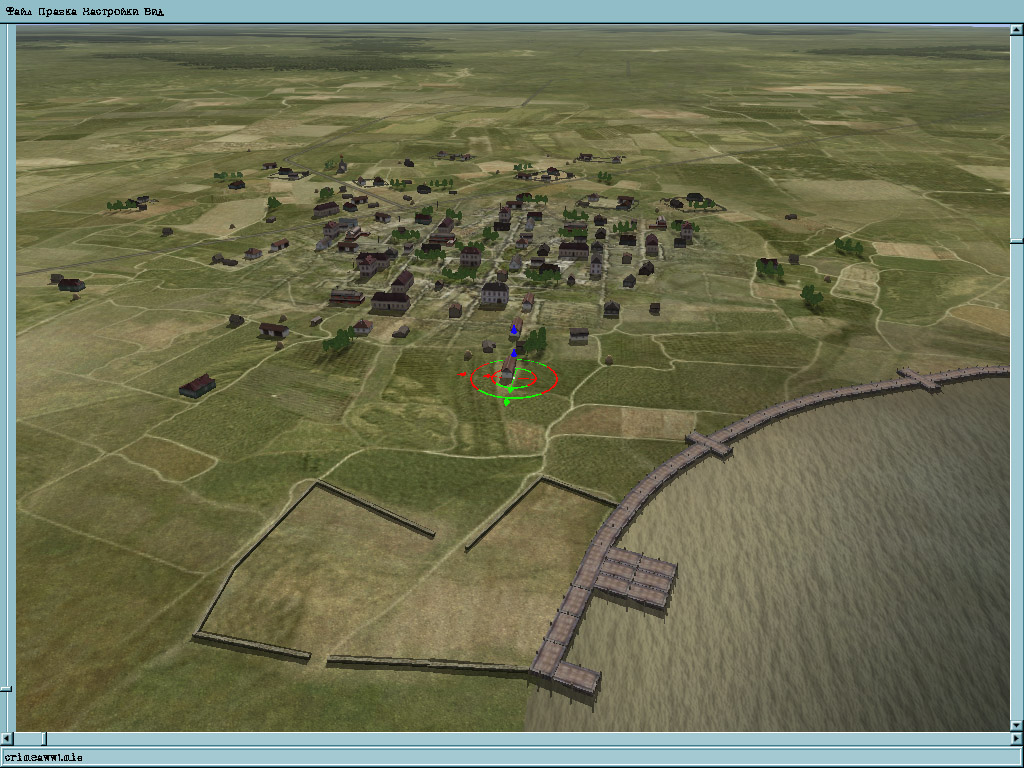The height and width of the screenshot is (768, 1024).
Task: Click the crimeaww1.mis file name in status bar
Action: [x=43, y=758]
